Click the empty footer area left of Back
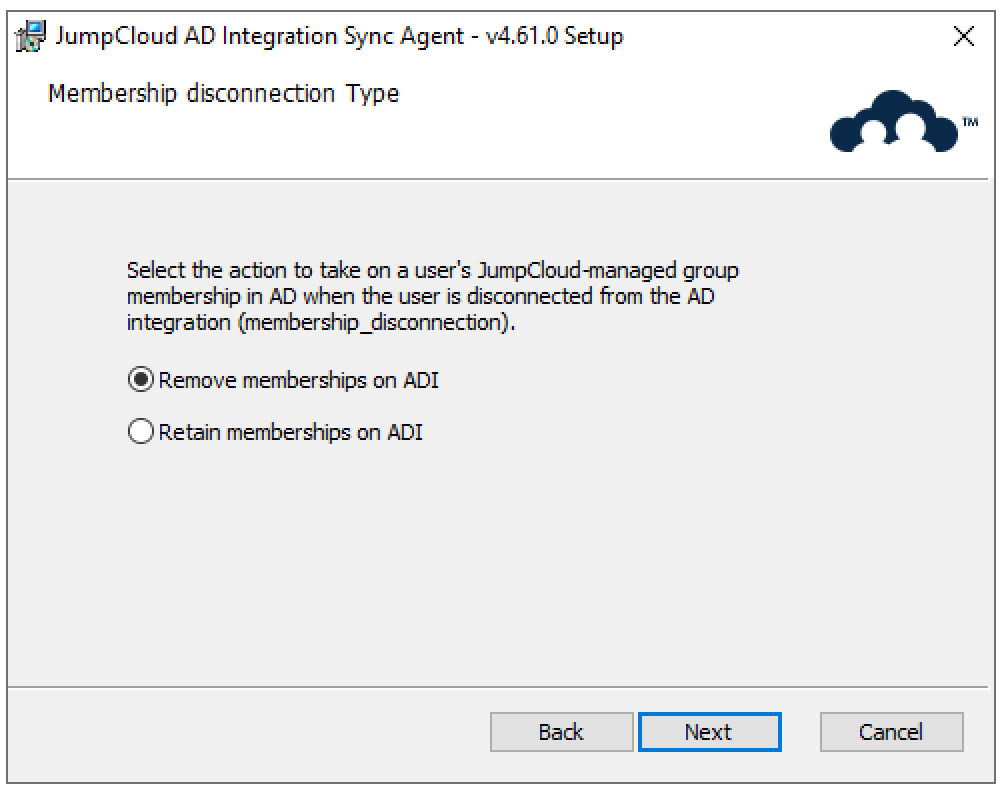Viewport: 1004px width, 790px height. [x=250, y=732]
